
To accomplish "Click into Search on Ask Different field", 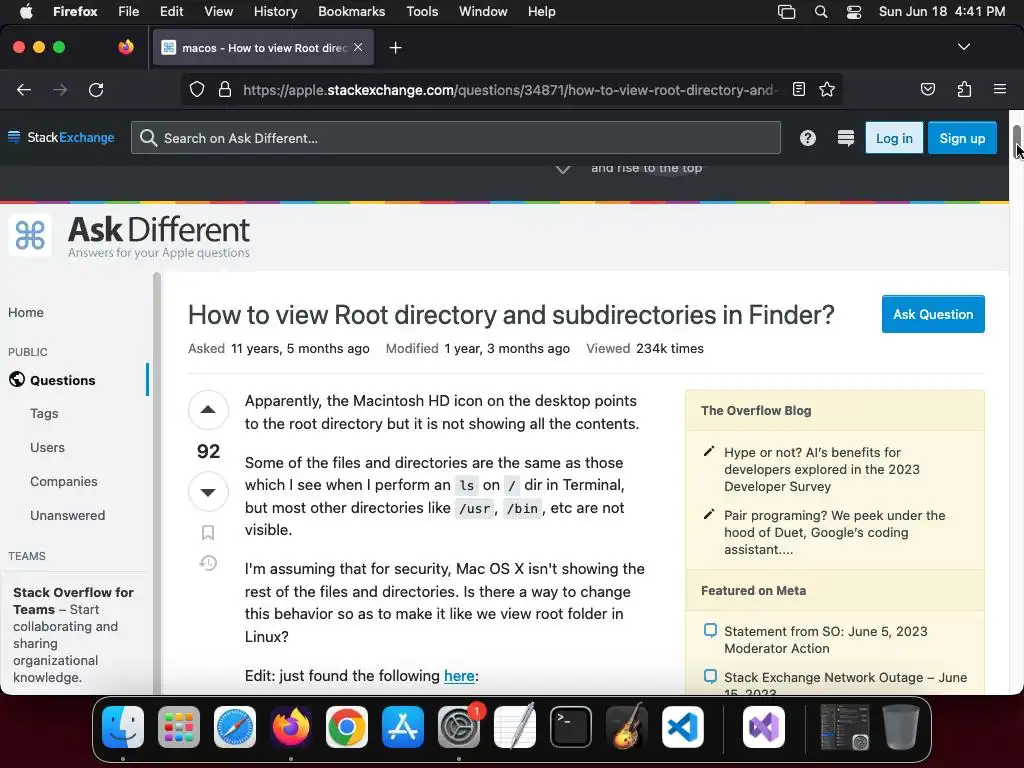I will 456,138.
